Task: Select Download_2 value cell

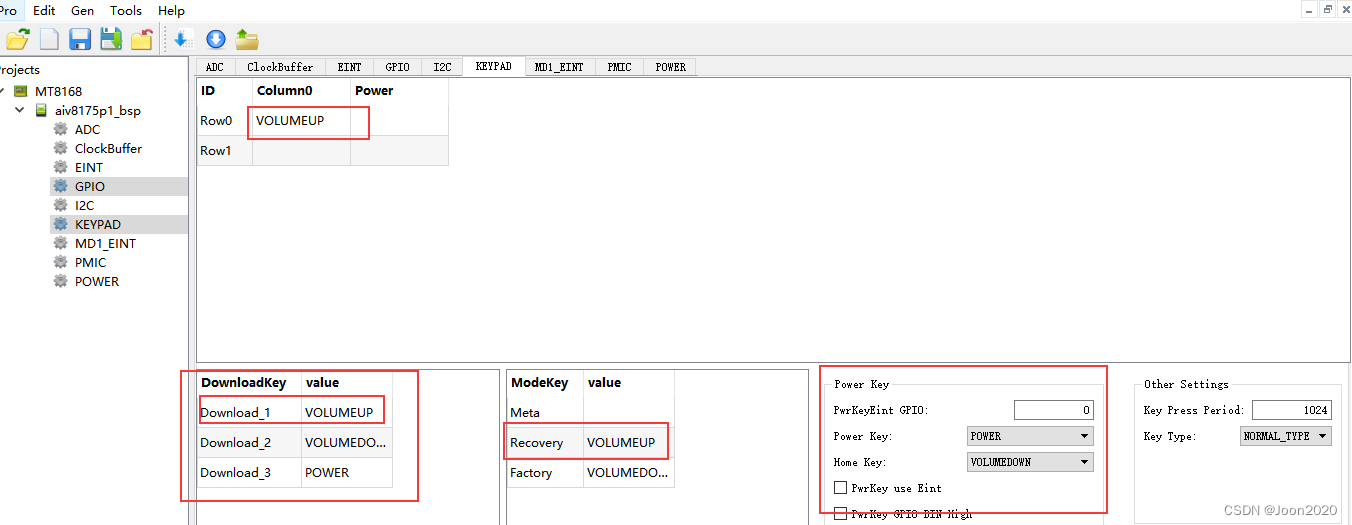Action: point(346,442)
